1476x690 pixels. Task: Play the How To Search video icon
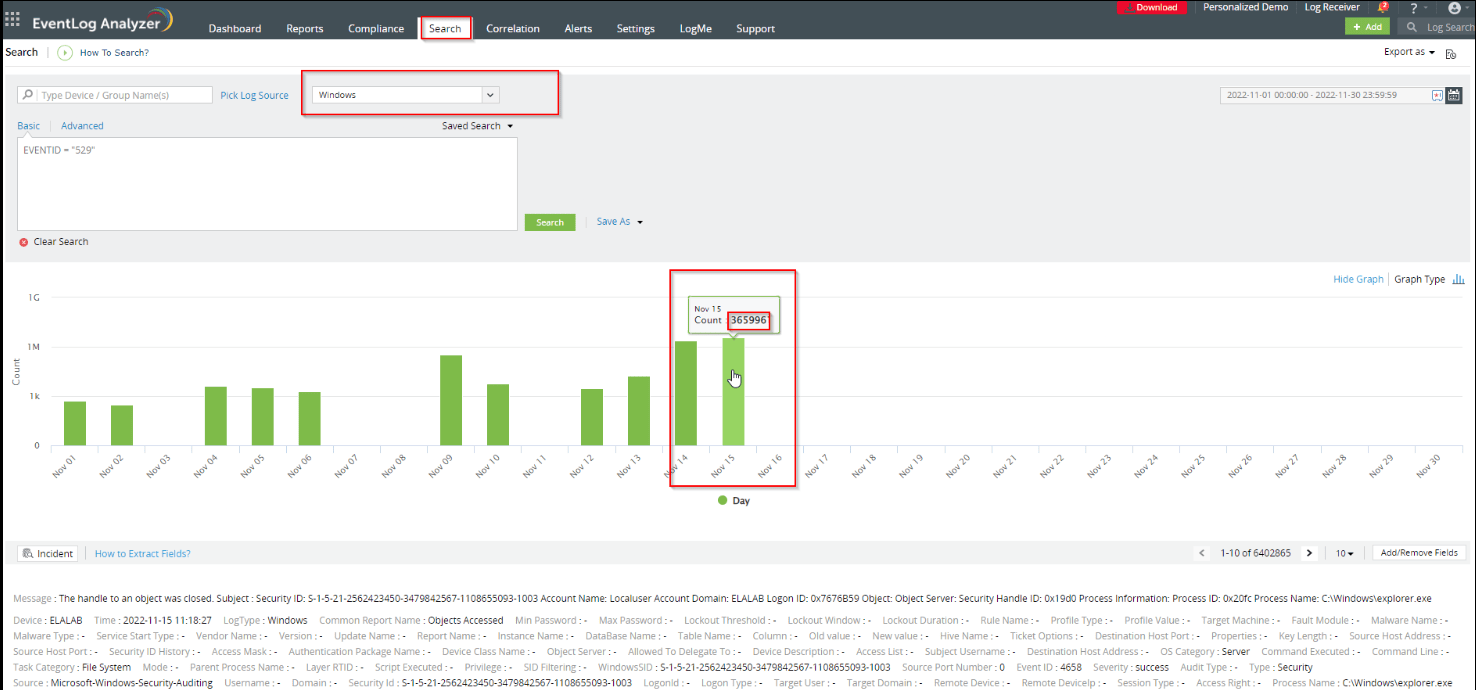point(65,53)
